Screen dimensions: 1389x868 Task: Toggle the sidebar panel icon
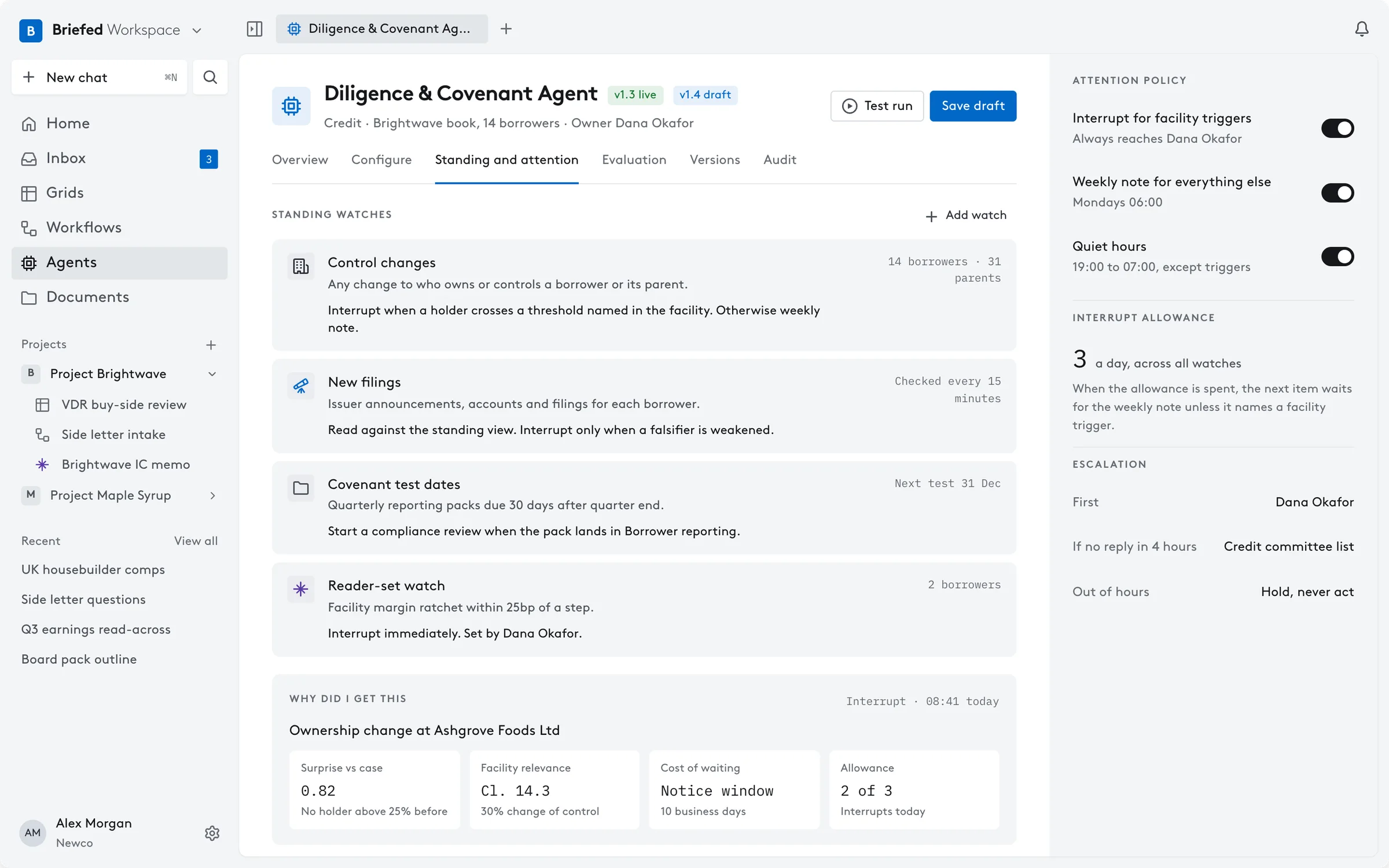pyautogui.click(x=255, y=29)
